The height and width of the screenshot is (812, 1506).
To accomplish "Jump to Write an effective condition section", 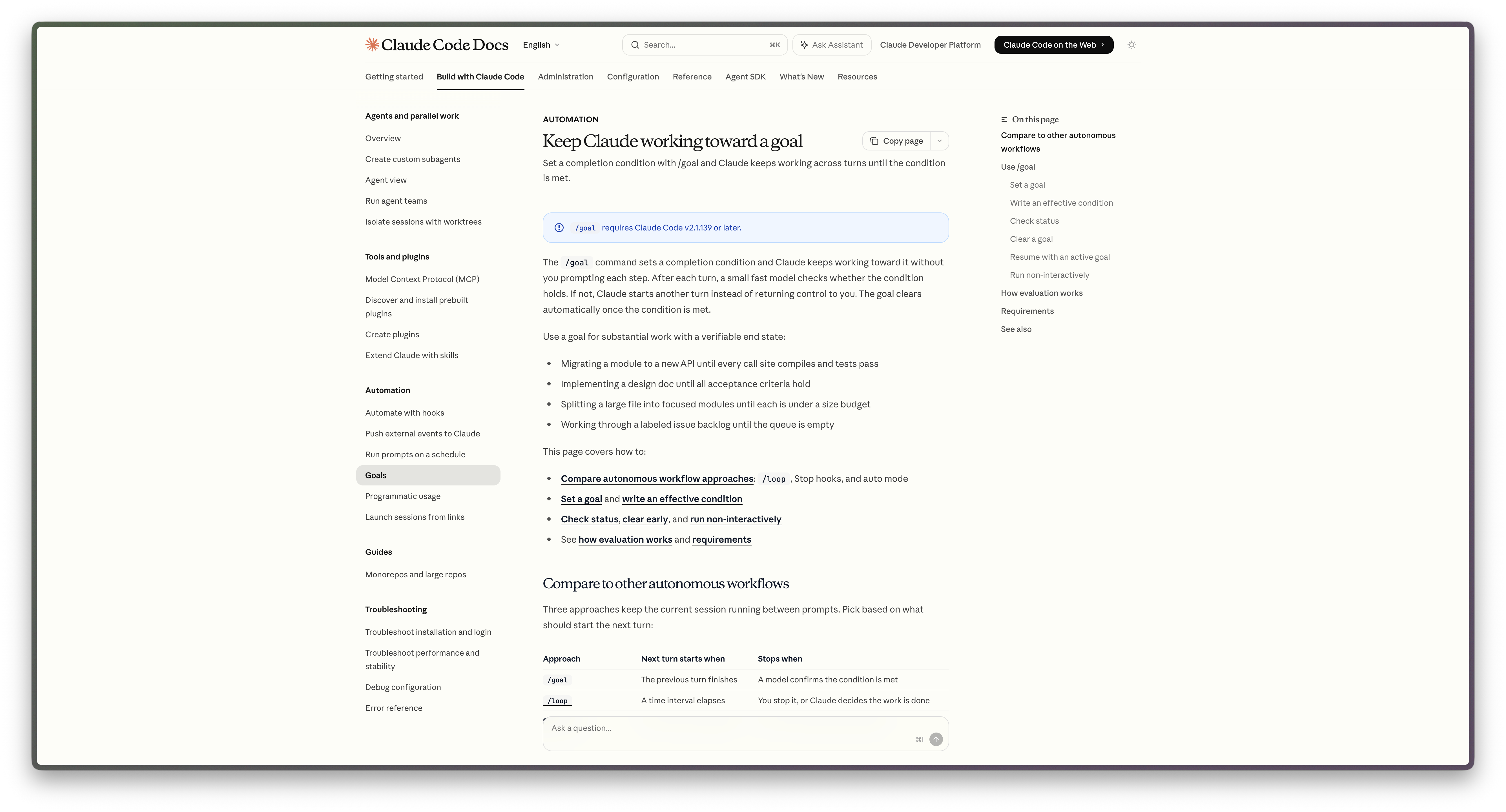I will click(x=1061, y=203).
